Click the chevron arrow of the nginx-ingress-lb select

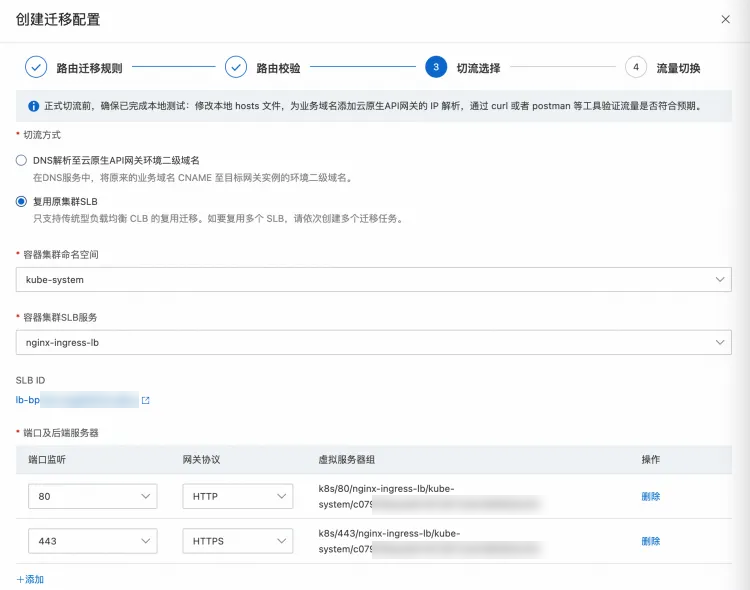pos(720,342)
